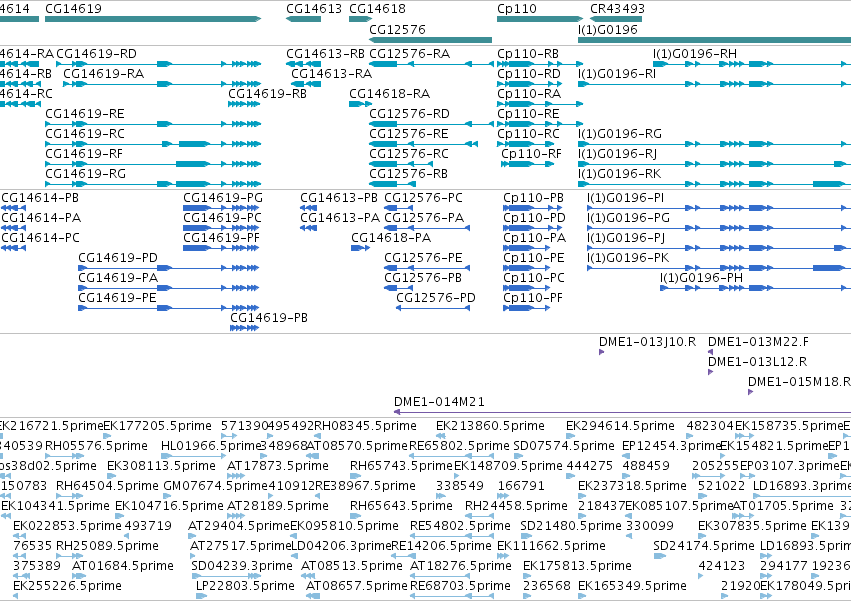851x601 pixels.
Task: Select transcript Cp110-RF
Action: point(531,154)
